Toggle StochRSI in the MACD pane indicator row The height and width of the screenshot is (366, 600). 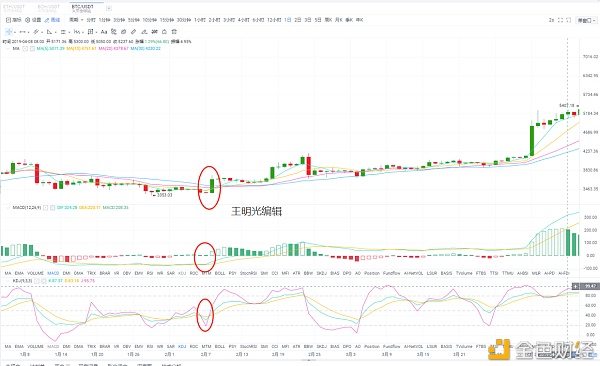pos(248,273)
